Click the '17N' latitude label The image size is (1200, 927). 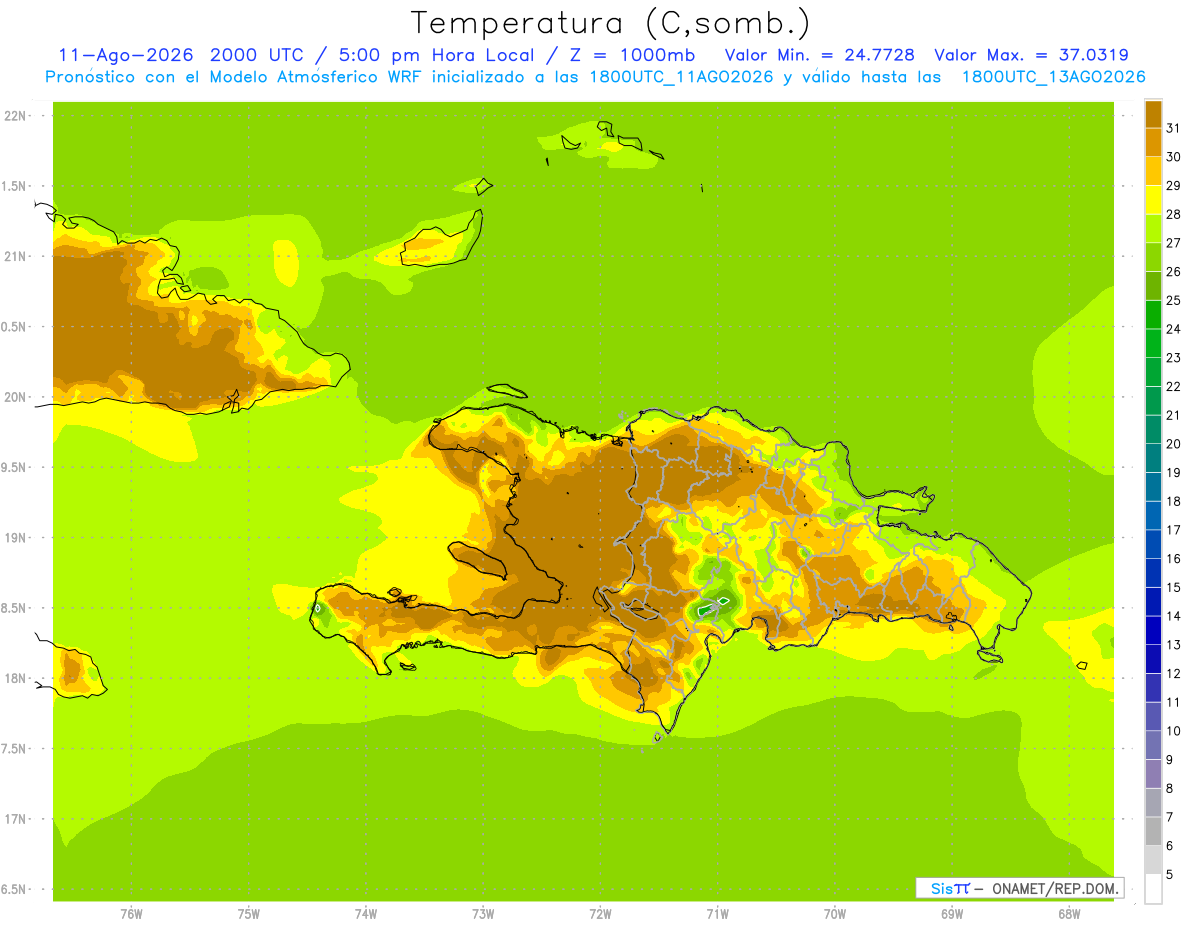pyautogui.click(x=16, y=819)
